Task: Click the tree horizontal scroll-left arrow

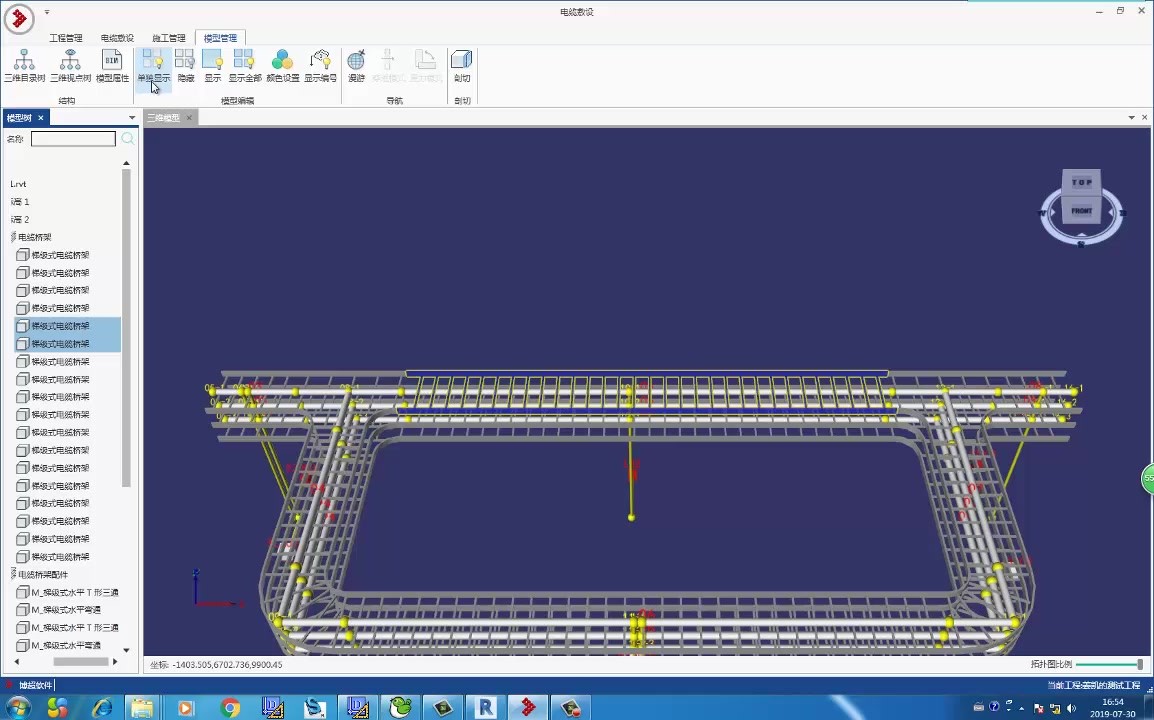Action: (17, 662)
